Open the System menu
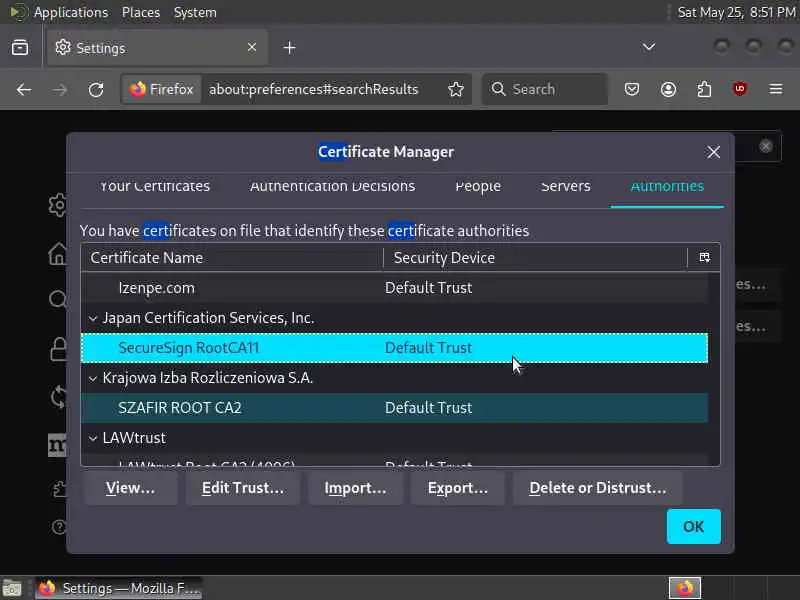The height and width of the screenshot is (600, 800). pyautogui.click(x=195, y=12)
